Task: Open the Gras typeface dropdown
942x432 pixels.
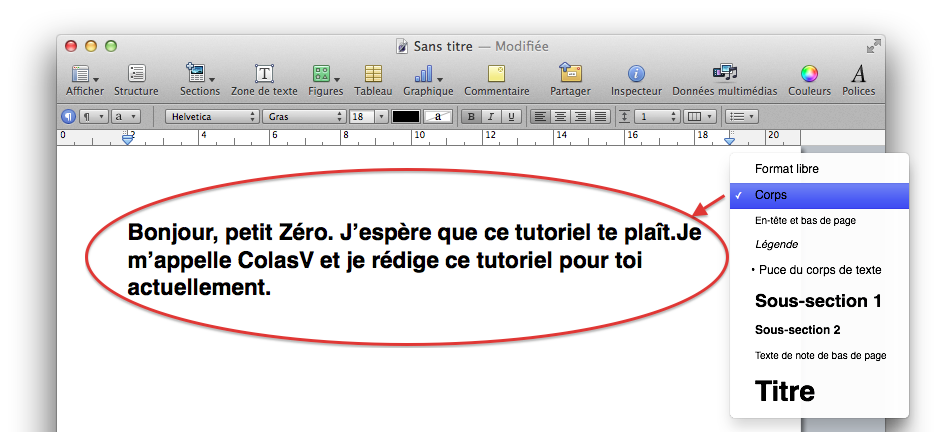Action: tap(305, 117)
